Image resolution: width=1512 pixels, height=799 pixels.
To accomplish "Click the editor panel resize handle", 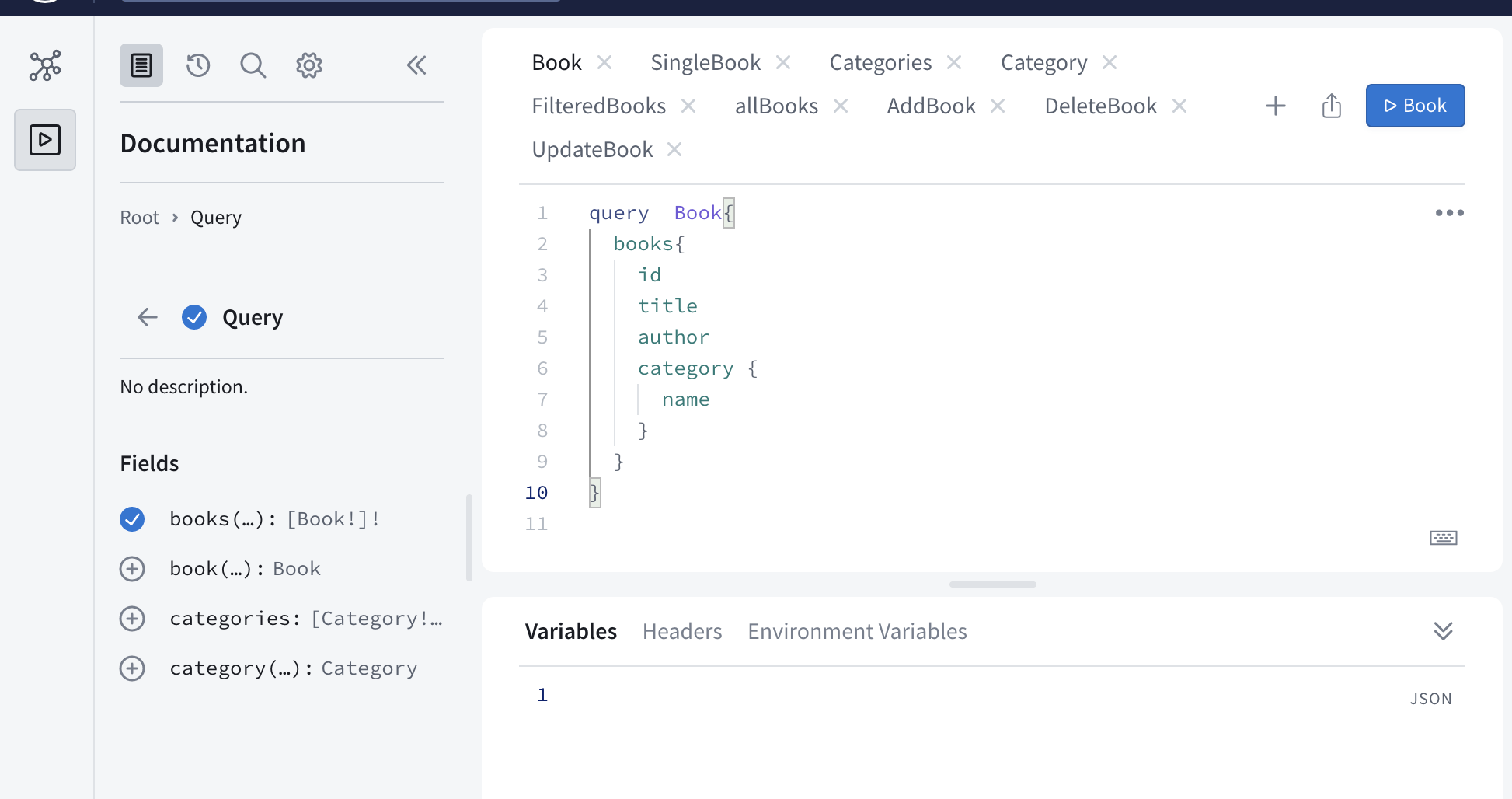I will (x=992, y=584).
